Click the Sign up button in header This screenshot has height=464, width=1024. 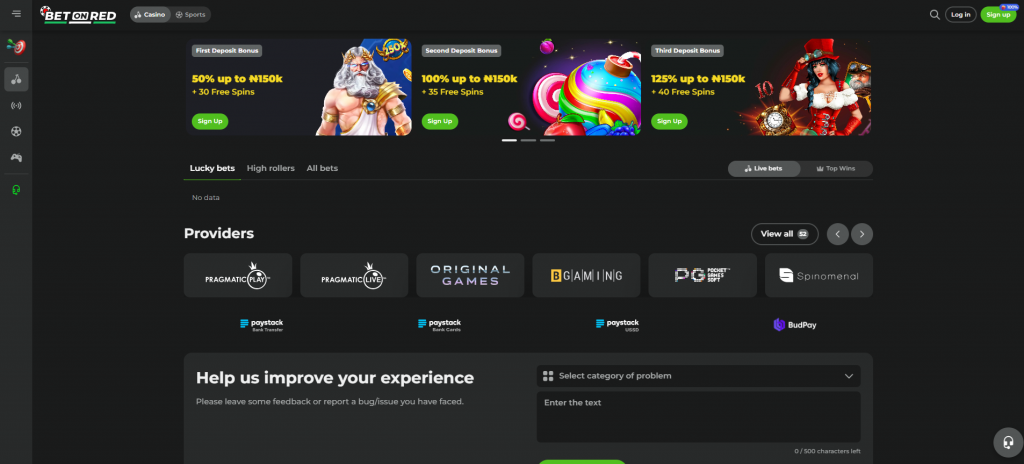(999, 14)
